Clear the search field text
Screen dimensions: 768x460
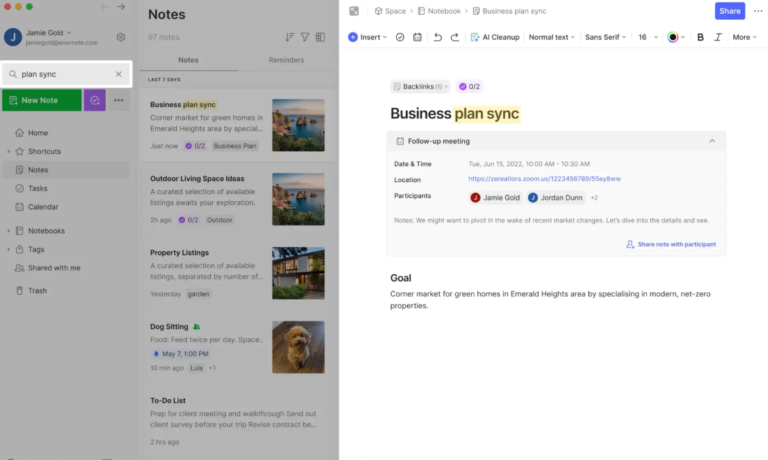118,74
